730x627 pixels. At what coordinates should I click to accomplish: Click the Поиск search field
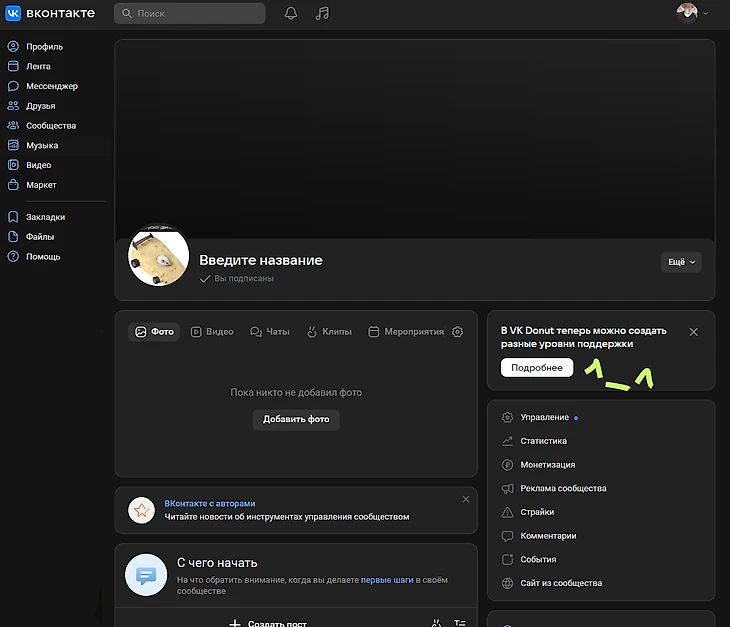point(190,14)
